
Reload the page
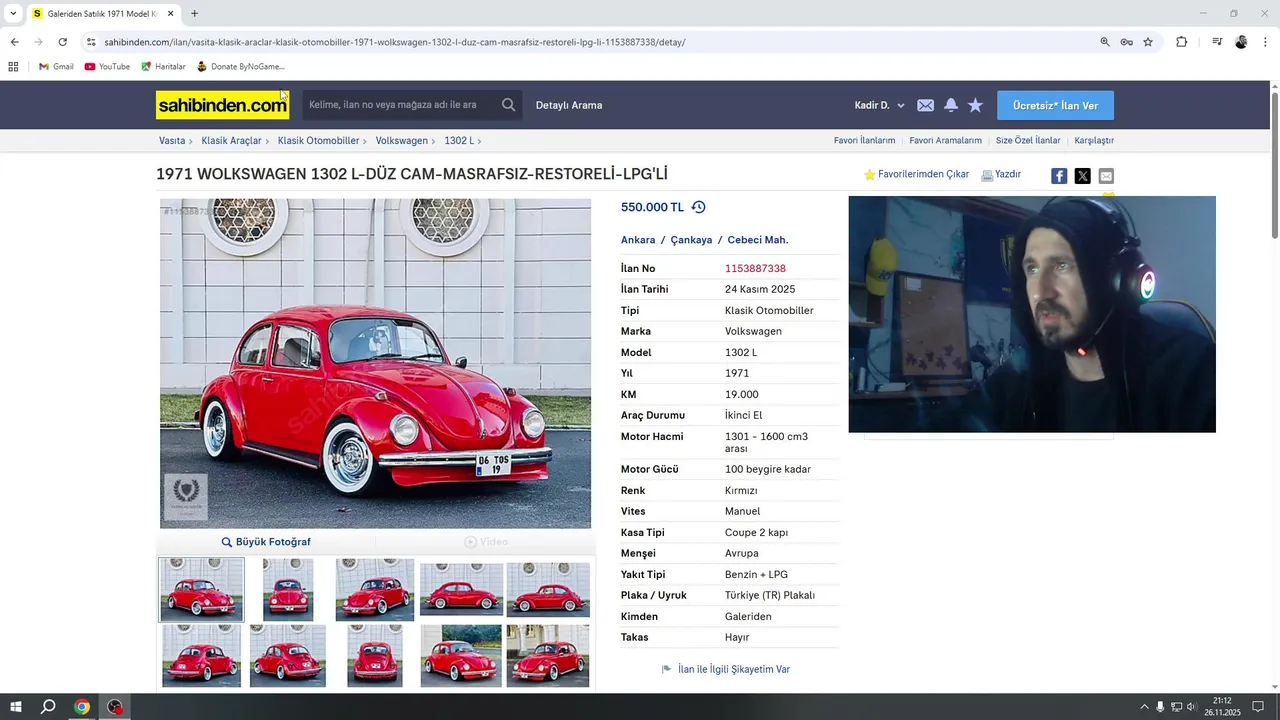pos(62,42)
